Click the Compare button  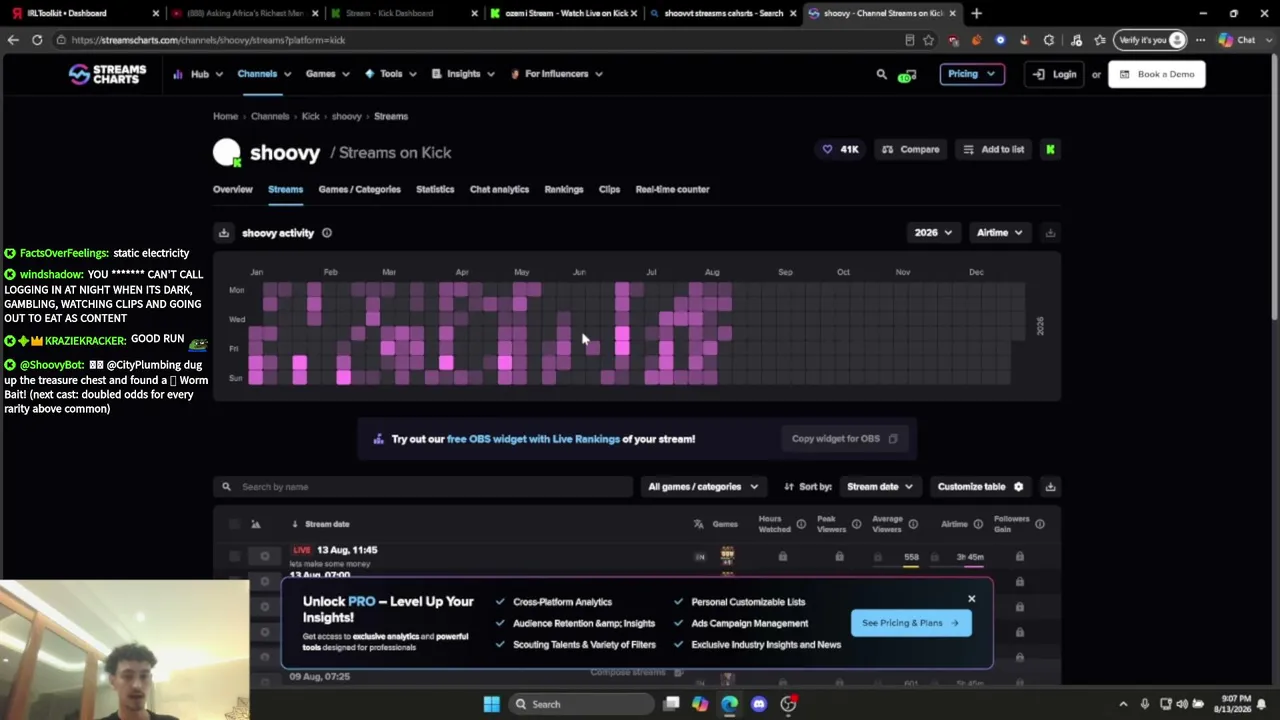(x=911, y=150)
